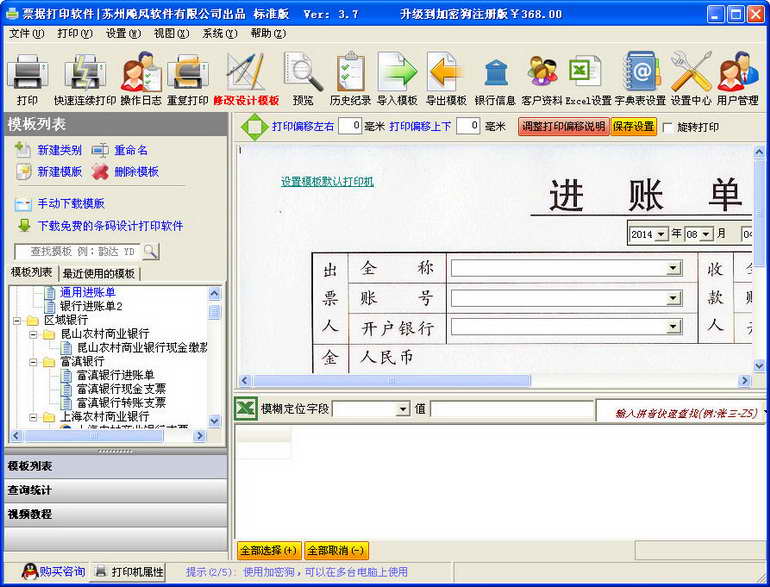This screenshot has width=770, height=587.
Task: Open the year 2014 dropdown
Action: (661, 234)
